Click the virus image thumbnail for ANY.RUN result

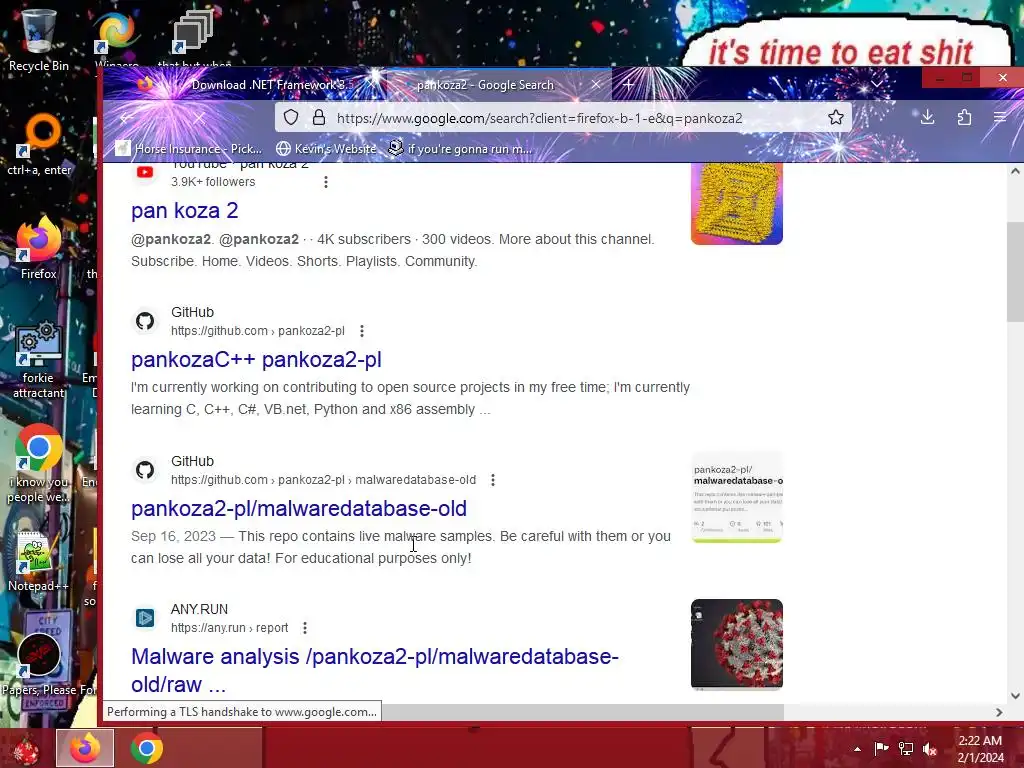point(737,645)
